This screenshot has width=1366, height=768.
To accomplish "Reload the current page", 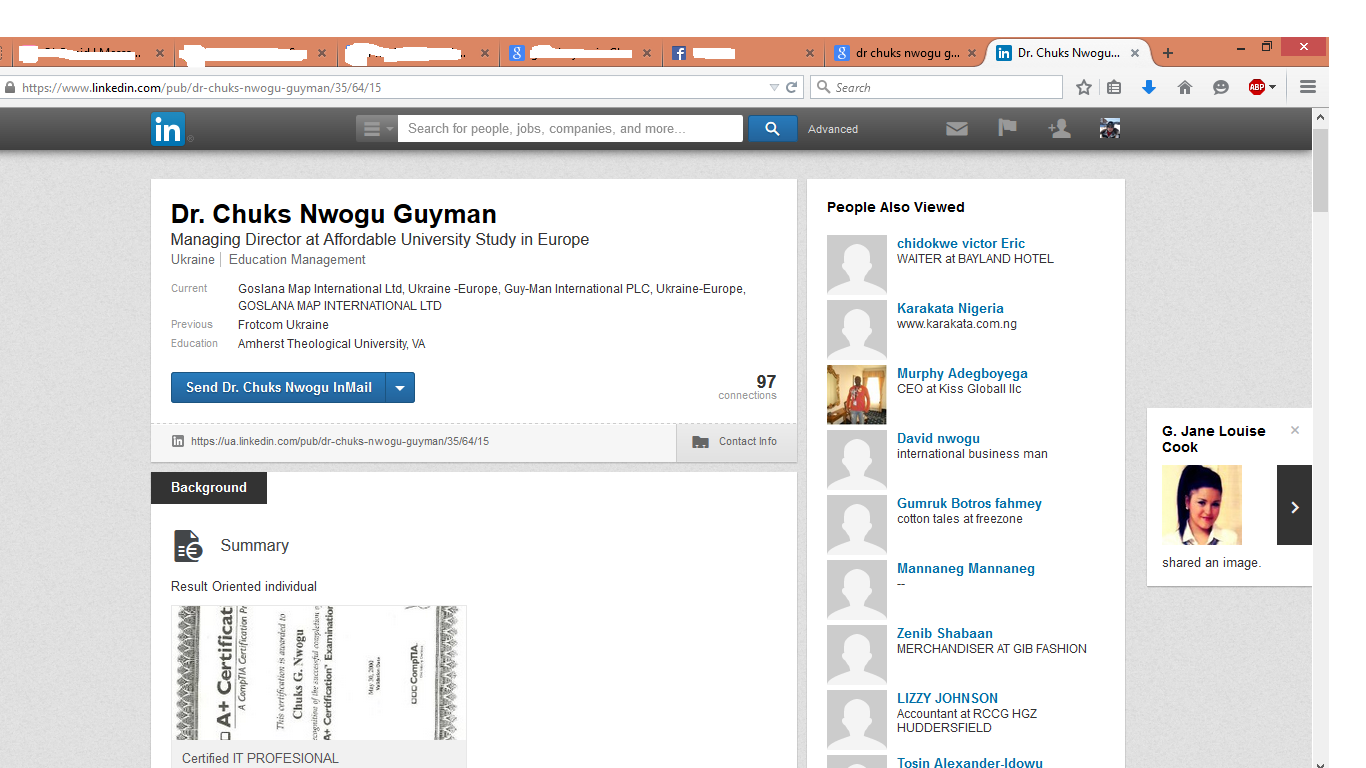I will pos(791,88).
